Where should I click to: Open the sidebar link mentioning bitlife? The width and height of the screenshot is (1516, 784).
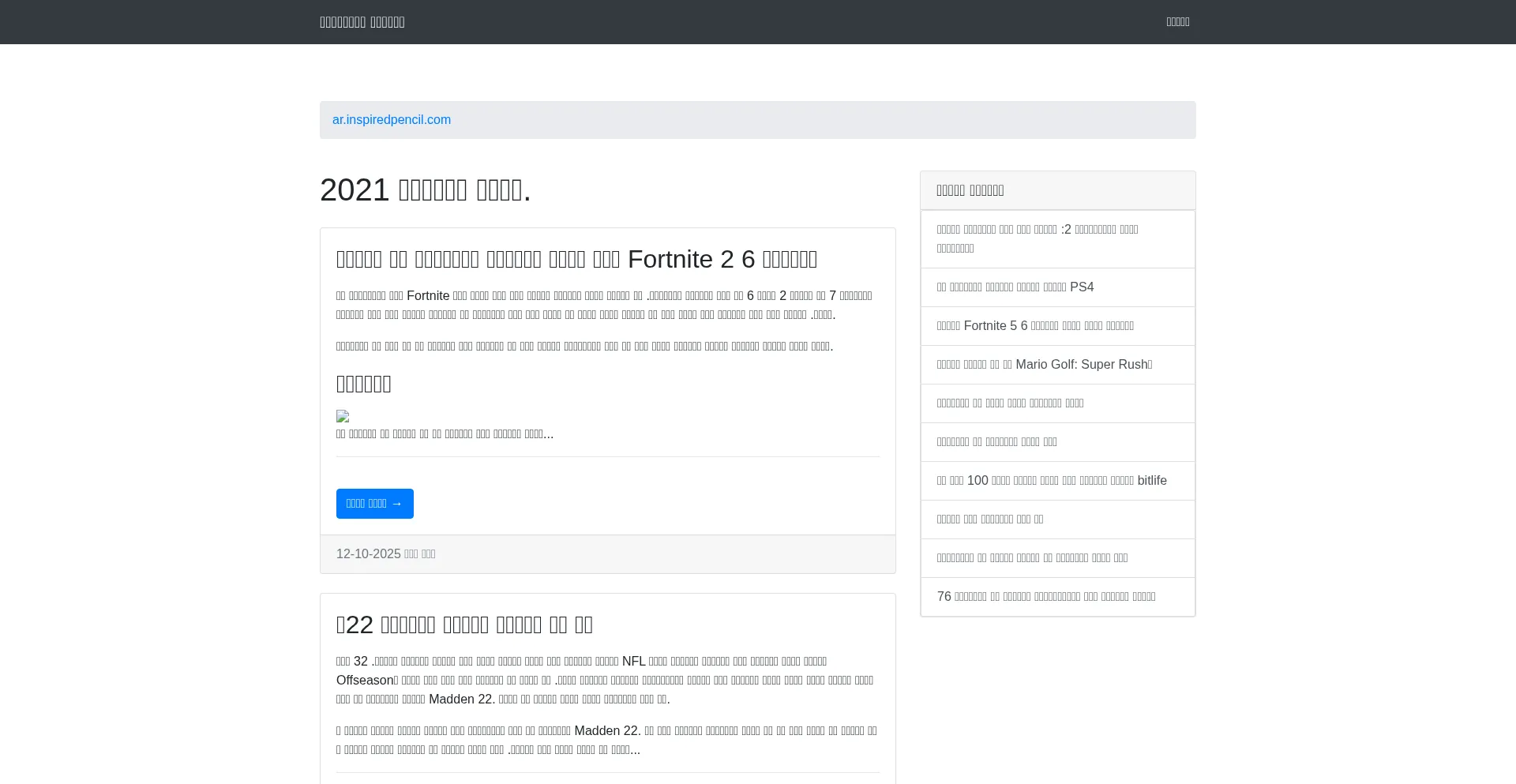click(x=1051, y=481)
